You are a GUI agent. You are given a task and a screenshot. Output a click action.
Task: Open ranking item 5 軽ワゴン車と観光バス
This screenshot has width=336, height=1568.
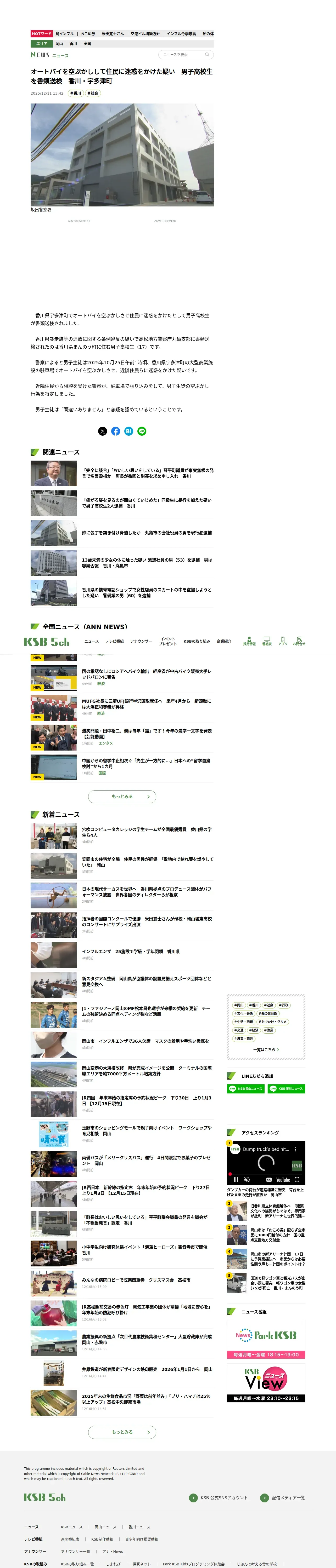tap(266, 1283)
